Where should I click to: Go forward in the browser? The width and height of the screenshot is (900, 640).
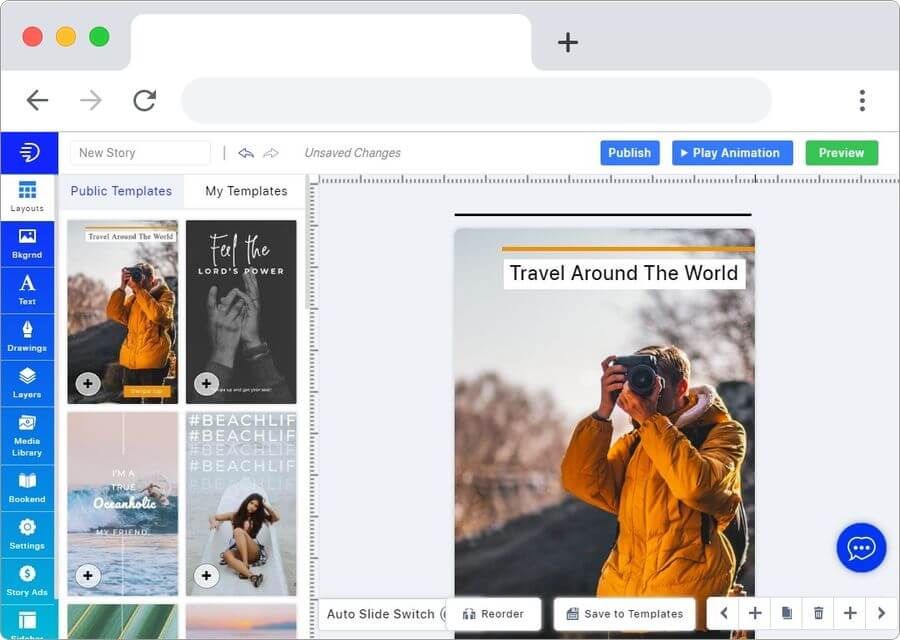click(91, 100)
